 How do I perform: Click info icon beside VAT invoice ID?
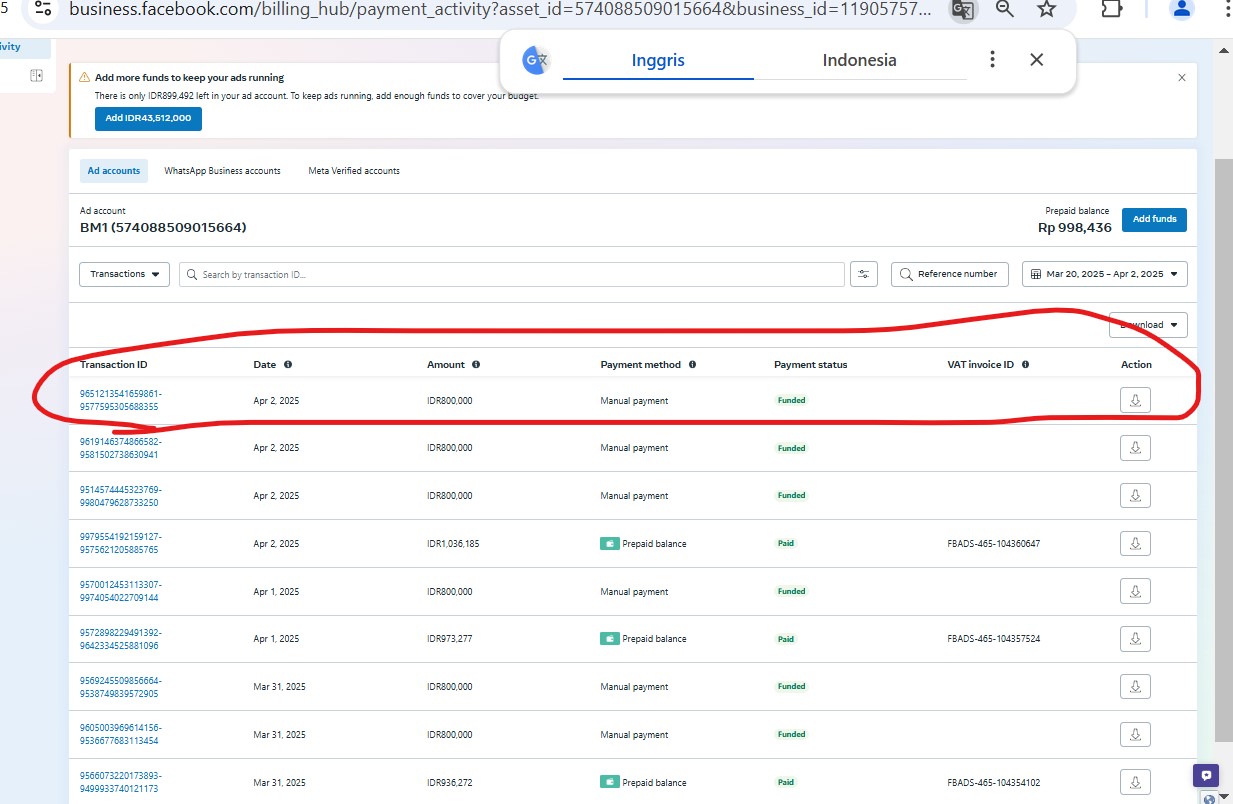(x=1026, y=365)
